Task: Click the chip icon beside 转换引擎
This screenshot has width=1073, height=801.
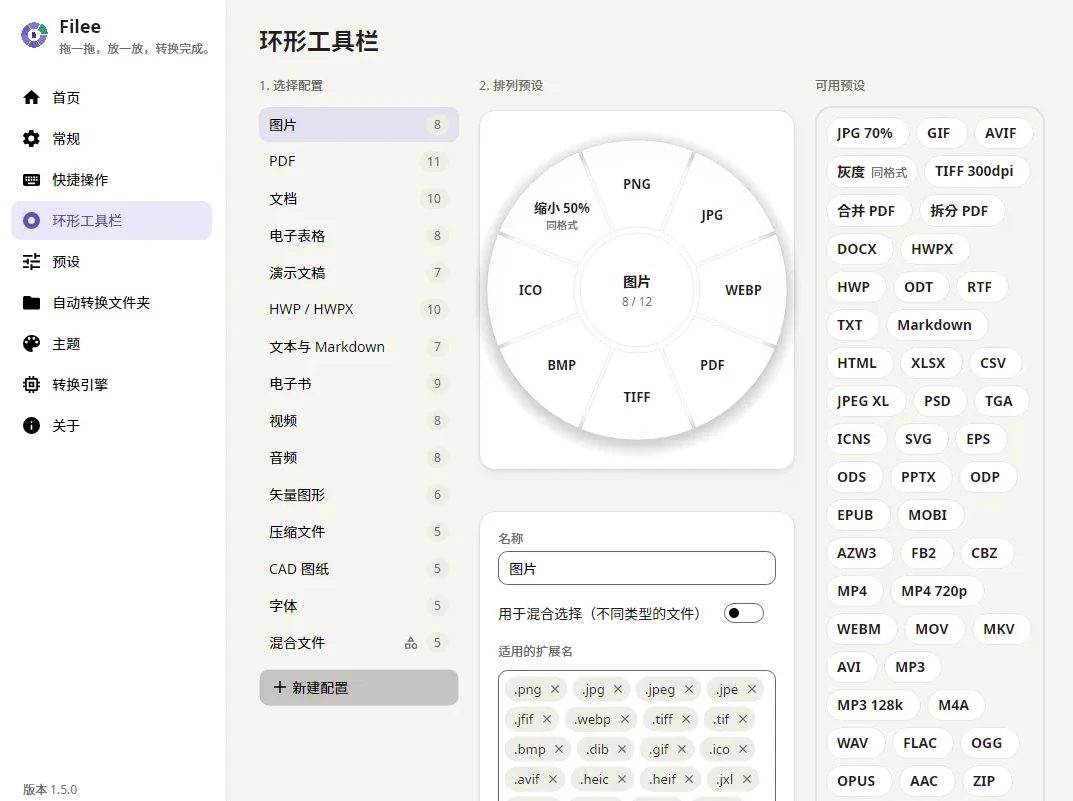Action: 31,384
